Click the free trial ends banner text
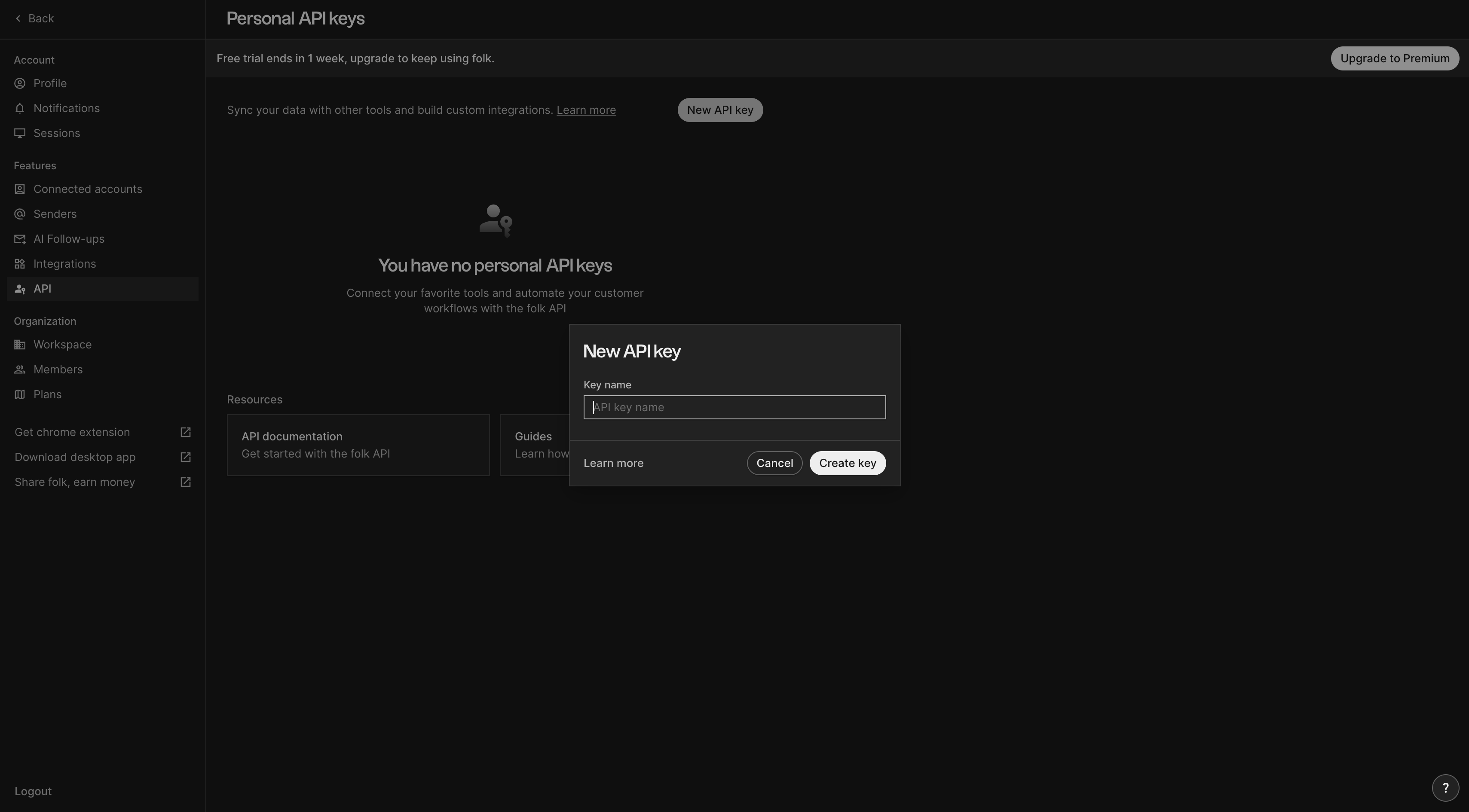This screenshot has height=812, width=1469. (355, 58)
